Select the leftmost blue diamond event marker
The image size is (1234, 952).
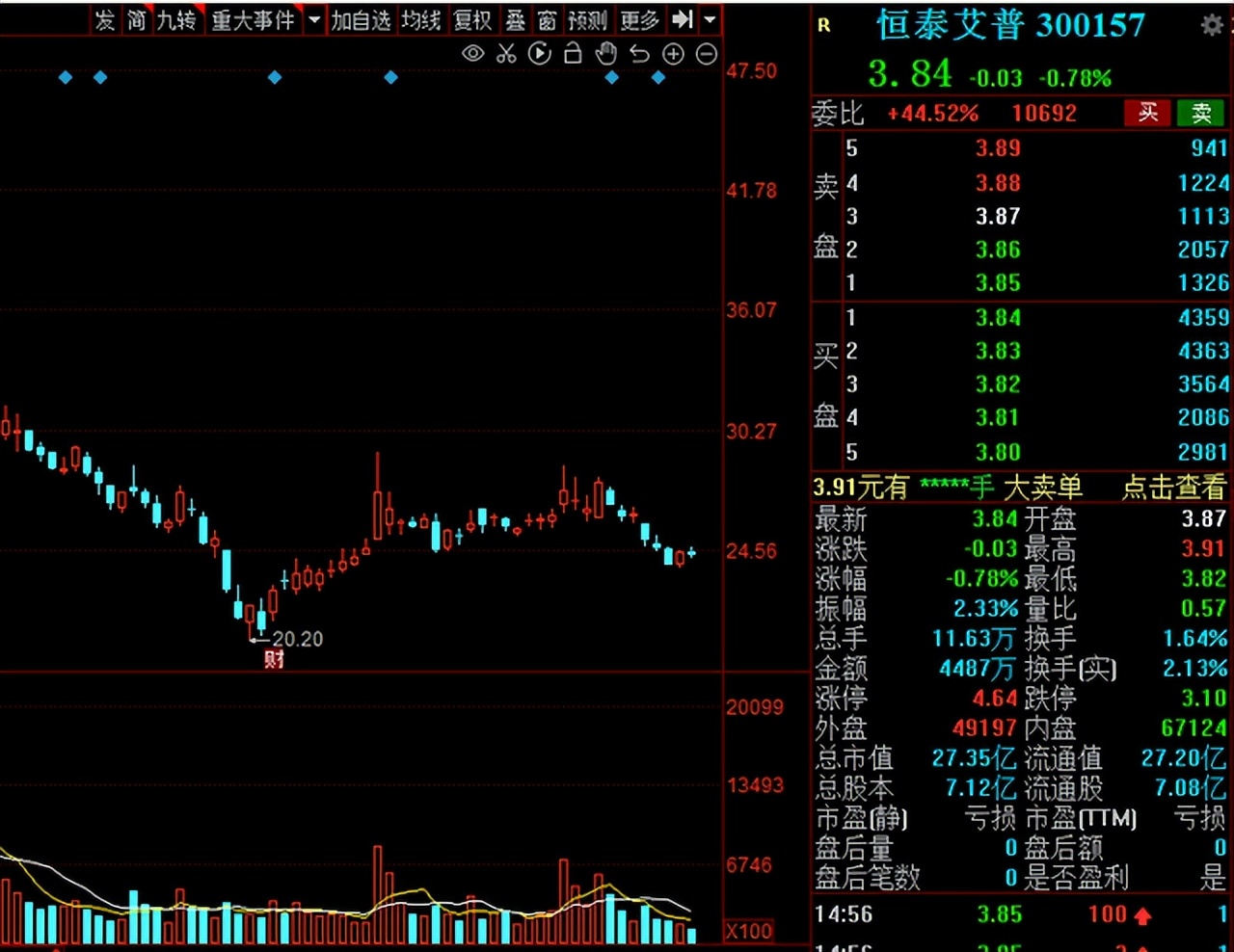66,77
